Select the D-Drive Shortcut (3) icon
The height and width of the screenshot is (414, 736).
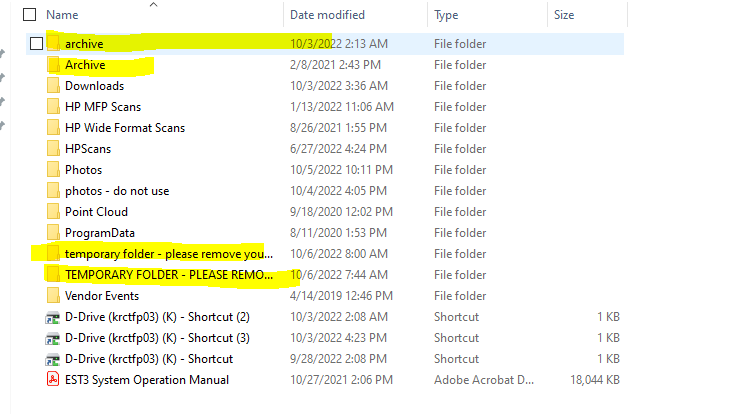[54, 338]
